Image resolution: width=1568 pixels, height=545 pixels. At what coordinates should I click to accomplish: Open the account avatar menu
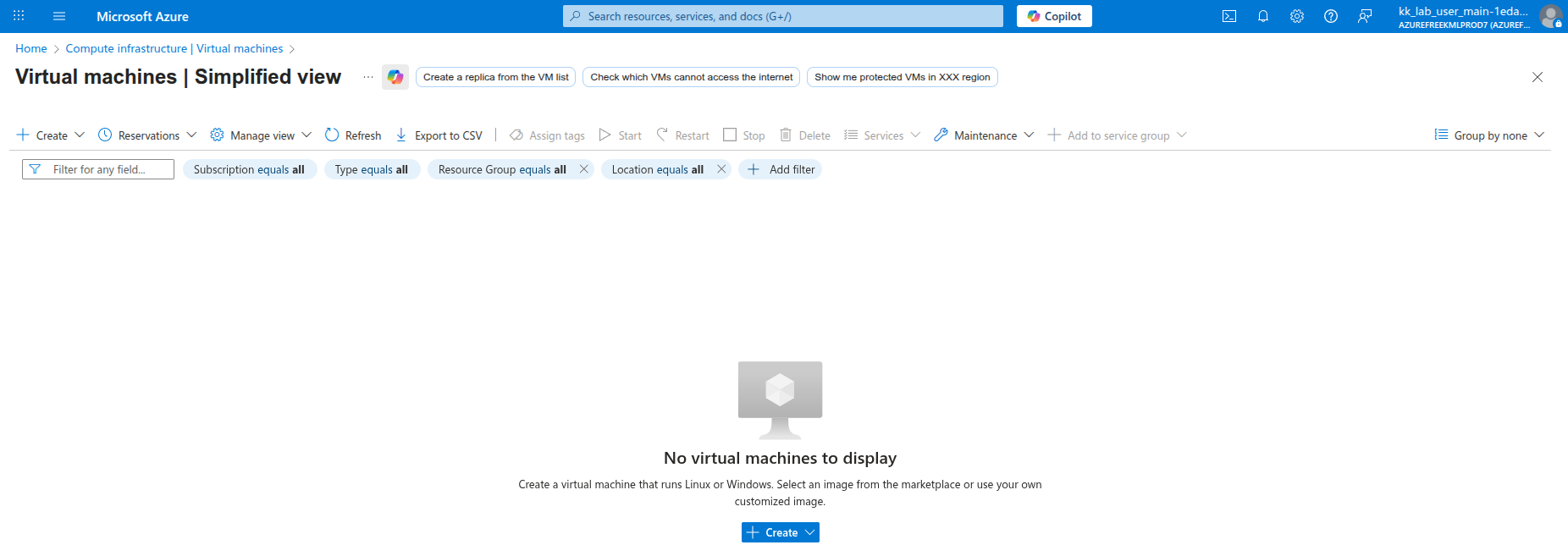tap(1550, 16)
